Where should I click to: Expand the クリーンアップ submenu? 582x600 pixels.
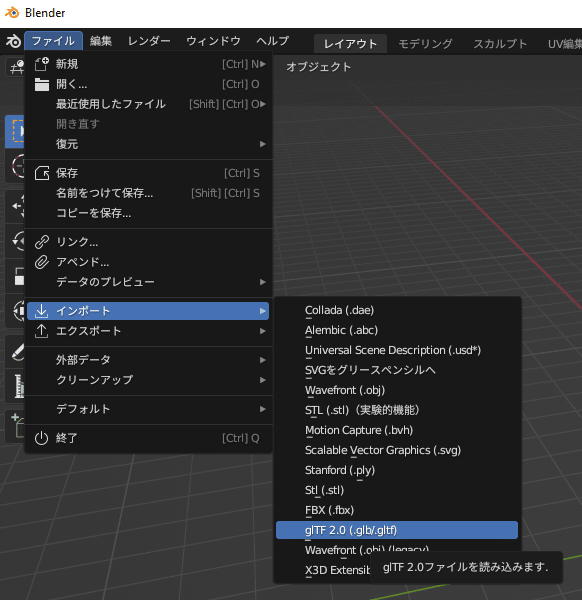148,380
